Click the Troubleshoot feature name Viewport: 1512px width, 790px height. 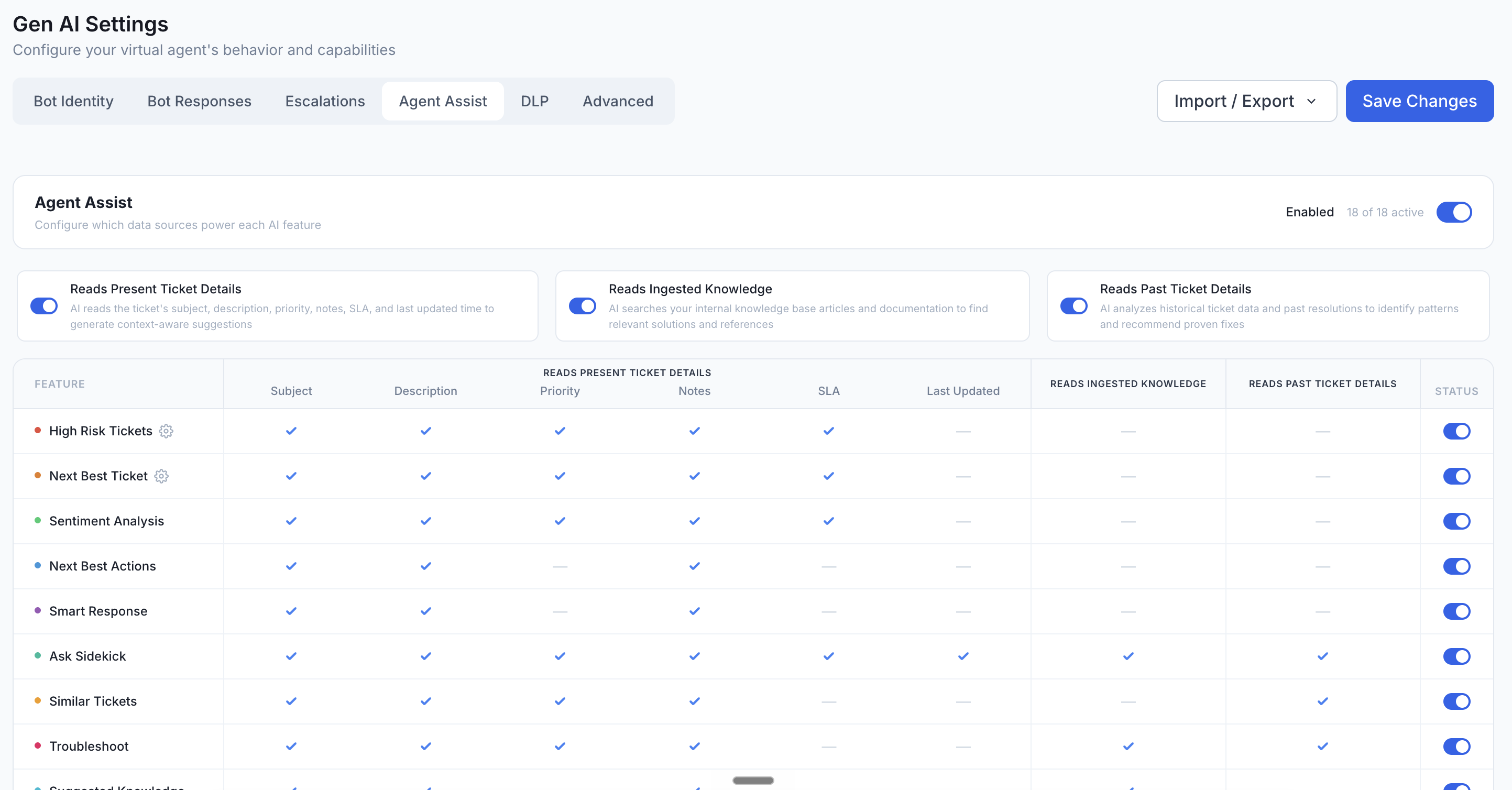89,747
